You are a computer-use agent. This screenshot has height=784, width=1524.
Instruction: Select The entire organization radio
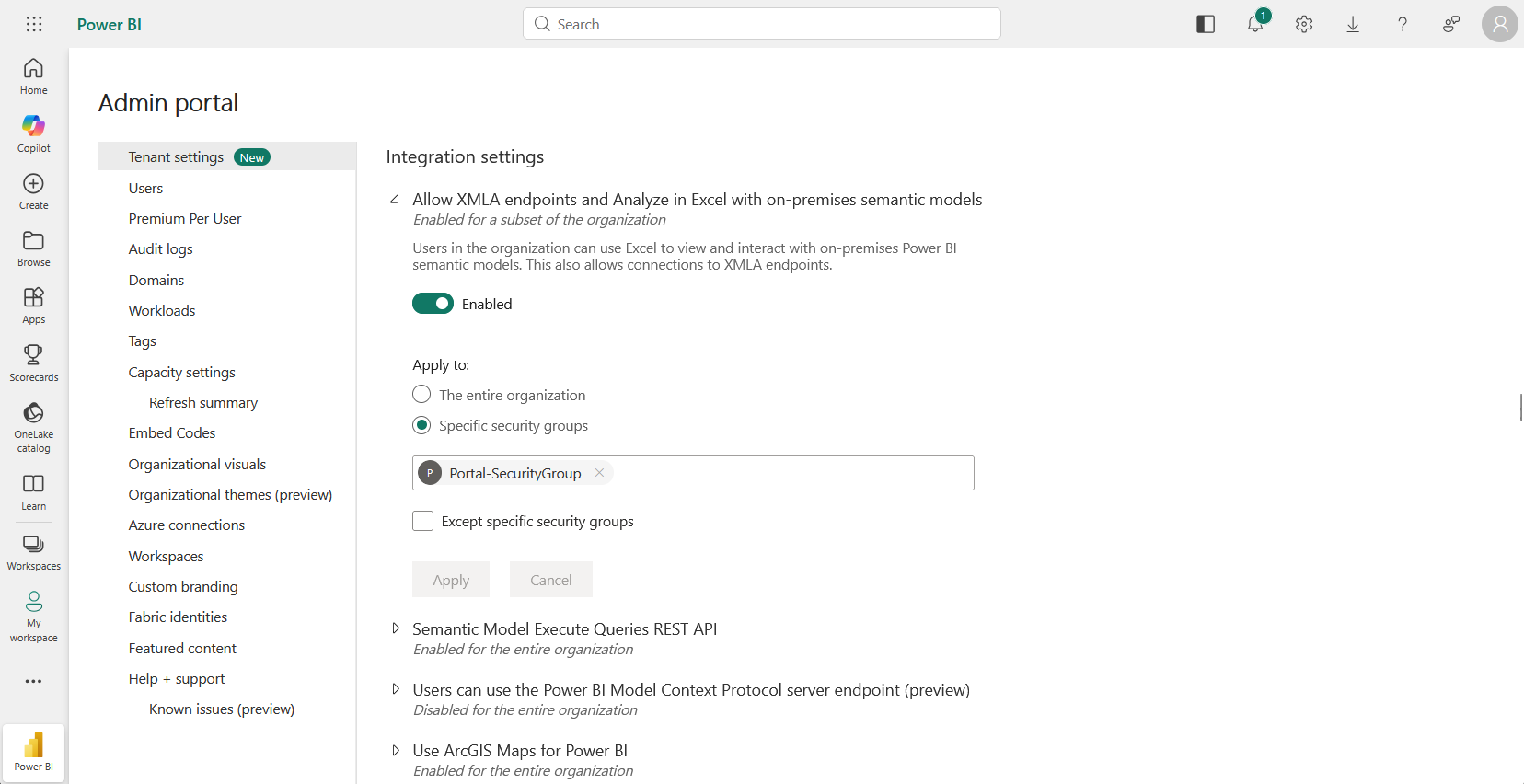click(x=421, y=395)
